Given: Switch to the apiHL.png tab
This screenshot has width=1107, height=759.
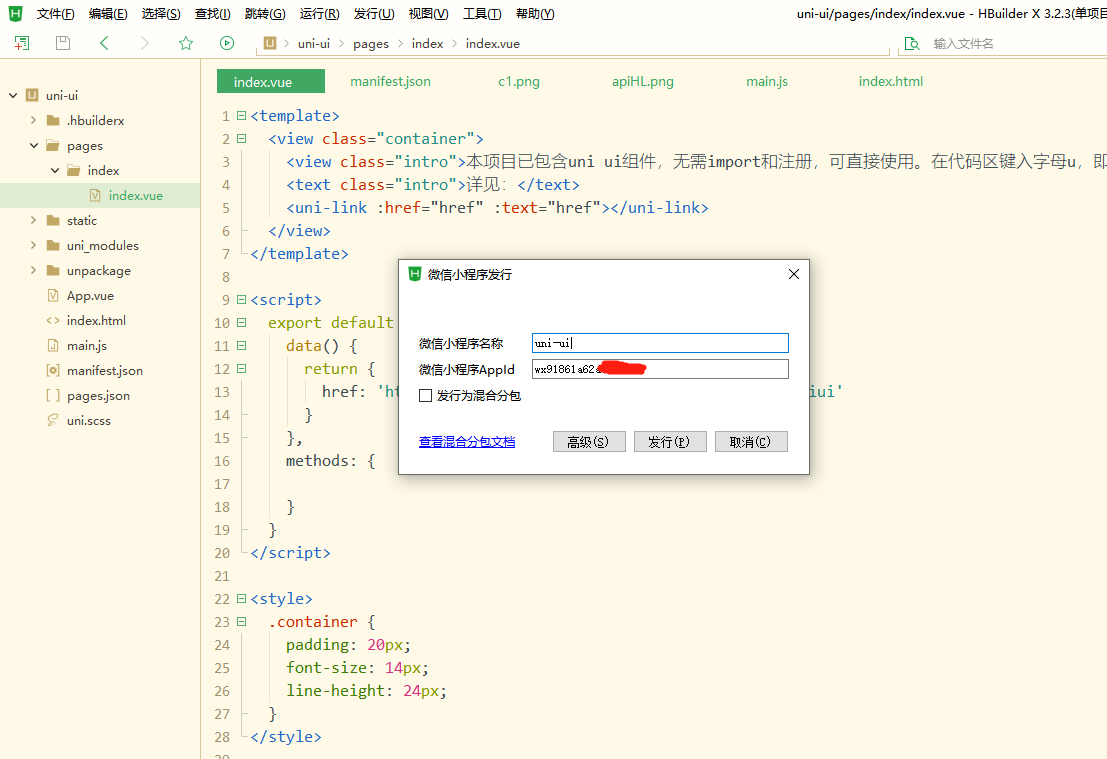Looking at the screenshot, I should (x=642, y=81).
